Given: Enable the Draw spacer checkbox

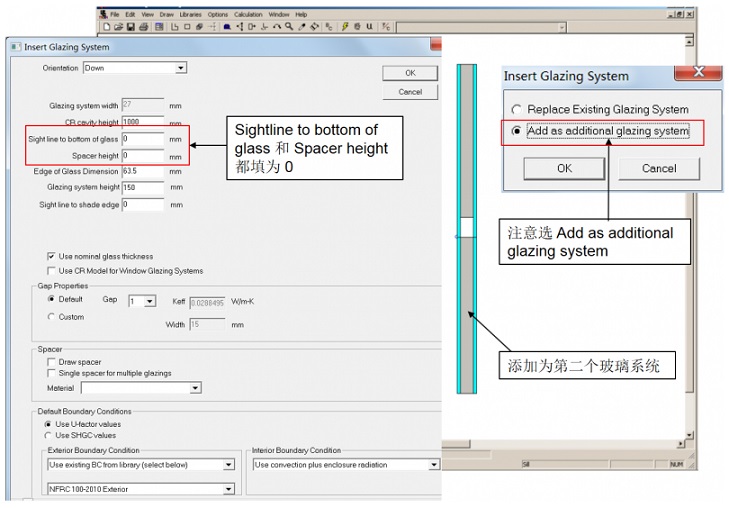Looking at the screenshot, I should coord(51,362).
